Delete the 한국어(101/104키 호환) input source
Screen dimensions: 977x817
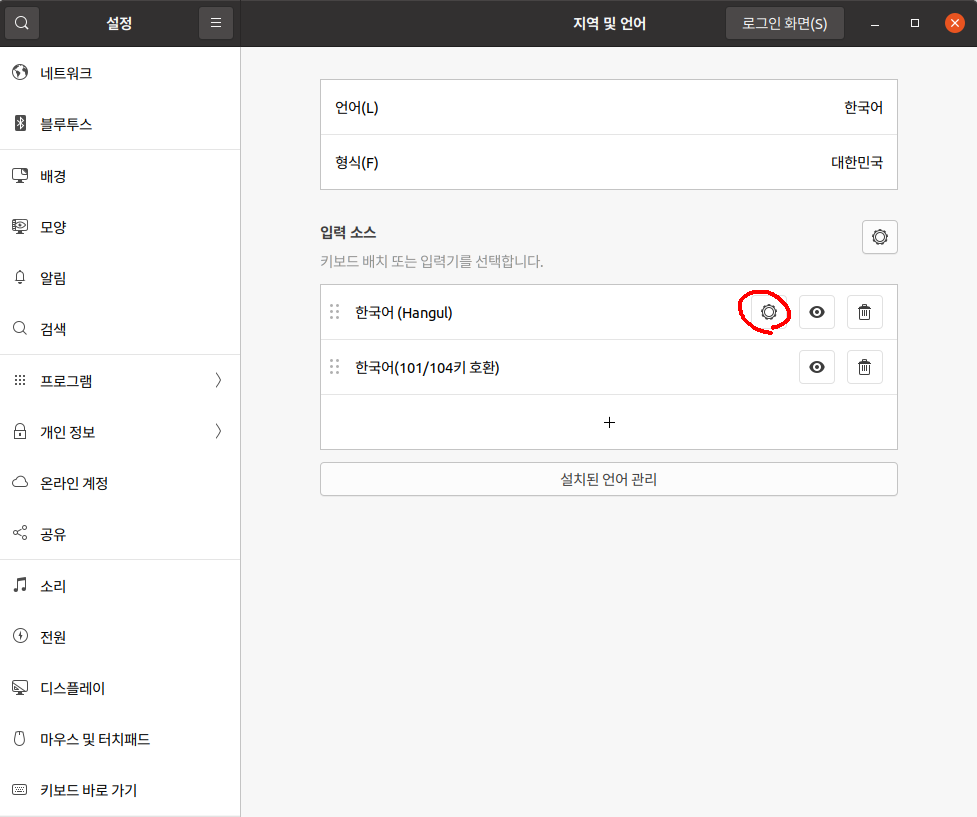tap(865, 367)
